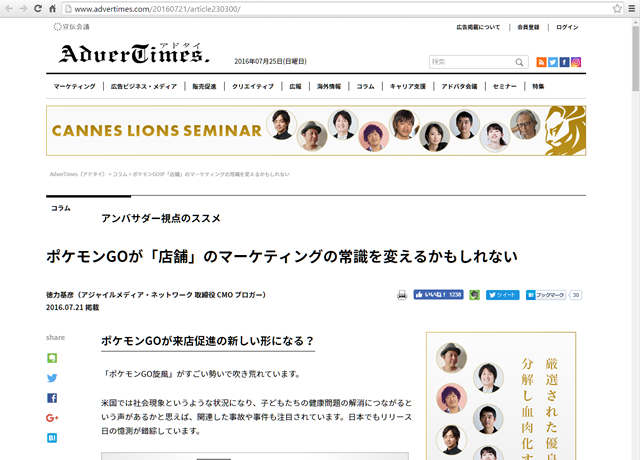Select the コラム navigation item
This screenshot has height=460, width=640.
point(365,87)
